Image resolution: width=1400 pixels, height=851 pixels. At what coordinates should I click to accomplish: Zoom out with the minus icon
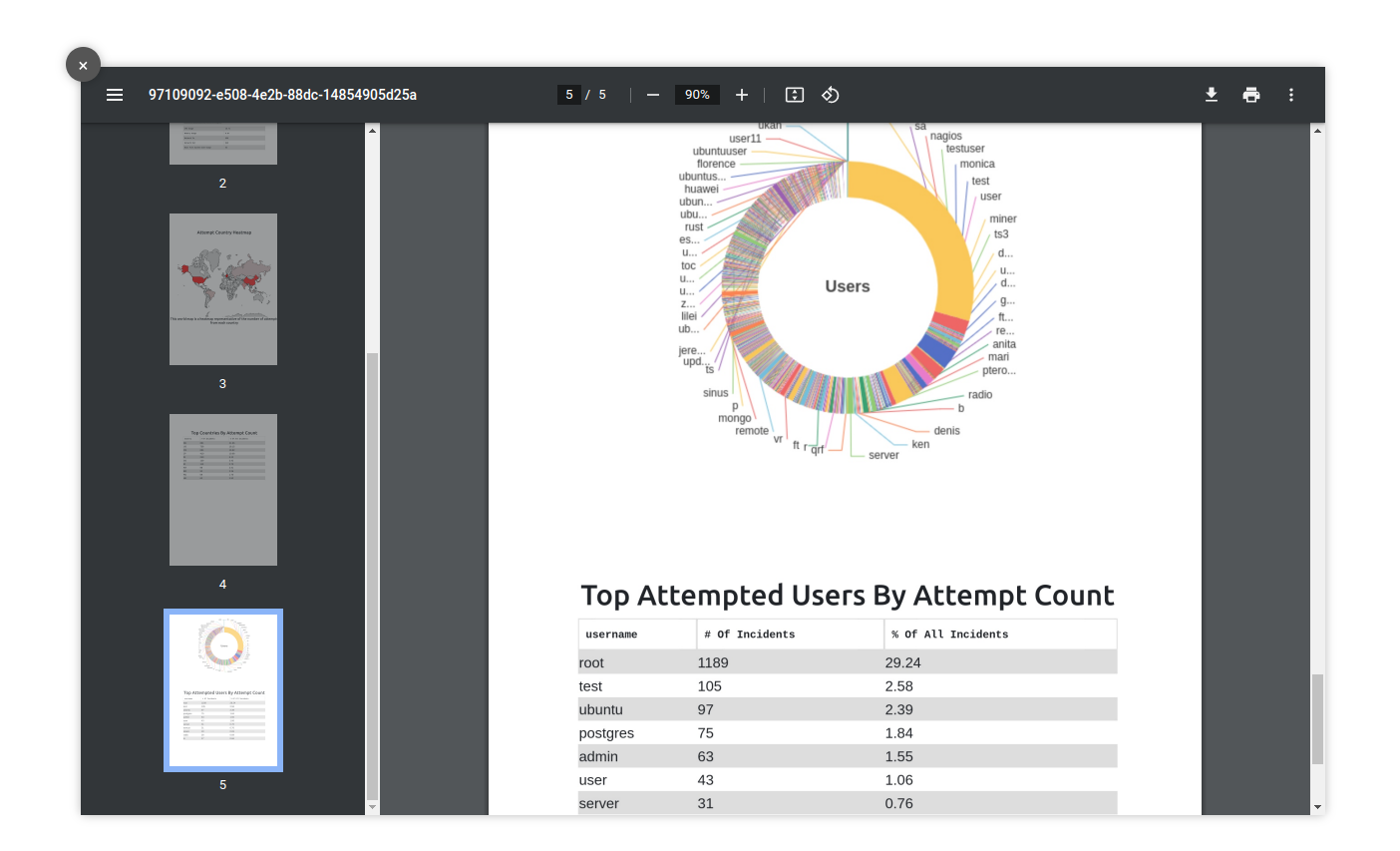653,95
